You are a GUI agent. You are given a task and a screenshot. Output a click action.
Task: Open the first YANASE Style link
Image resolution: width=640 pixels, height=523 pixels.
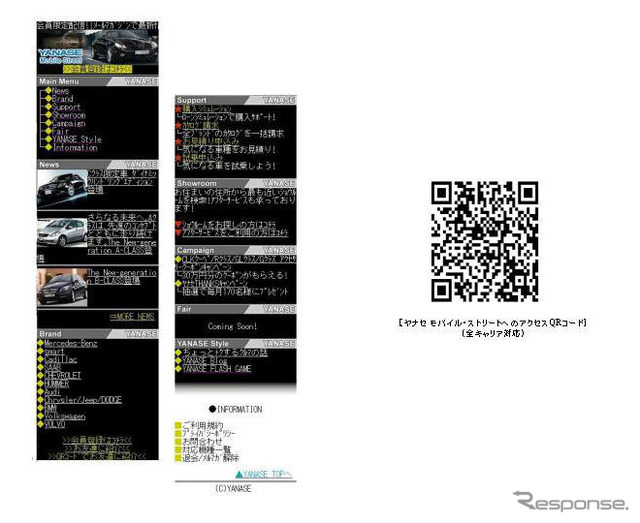224,352
